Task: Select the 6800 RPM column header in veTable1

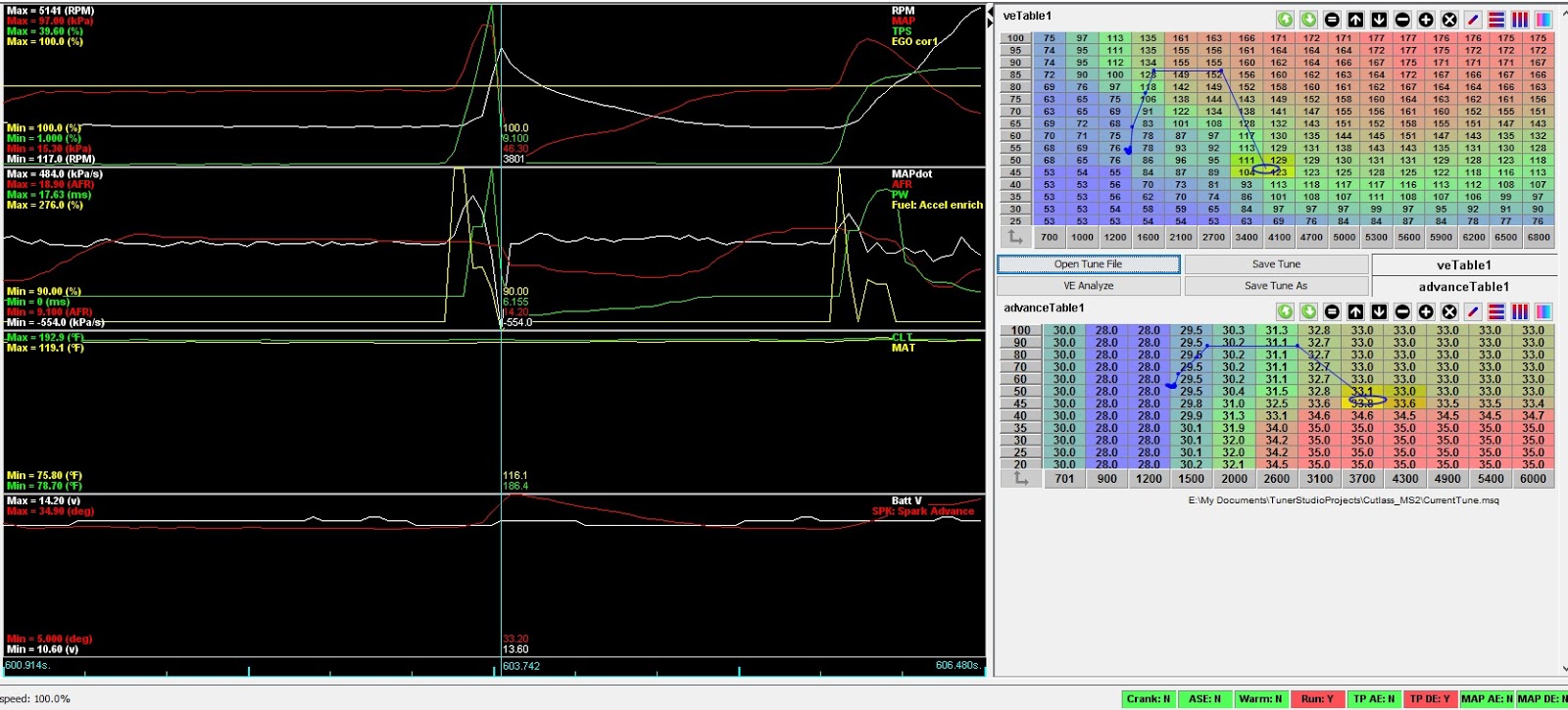Action: pyautogui.click(x=1539, y=237)
